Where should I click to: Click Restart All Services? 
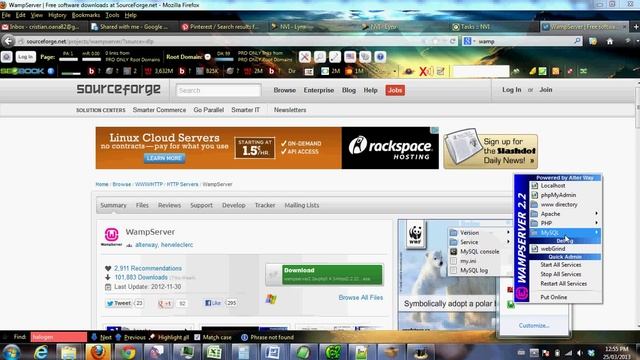click(564, 284)
